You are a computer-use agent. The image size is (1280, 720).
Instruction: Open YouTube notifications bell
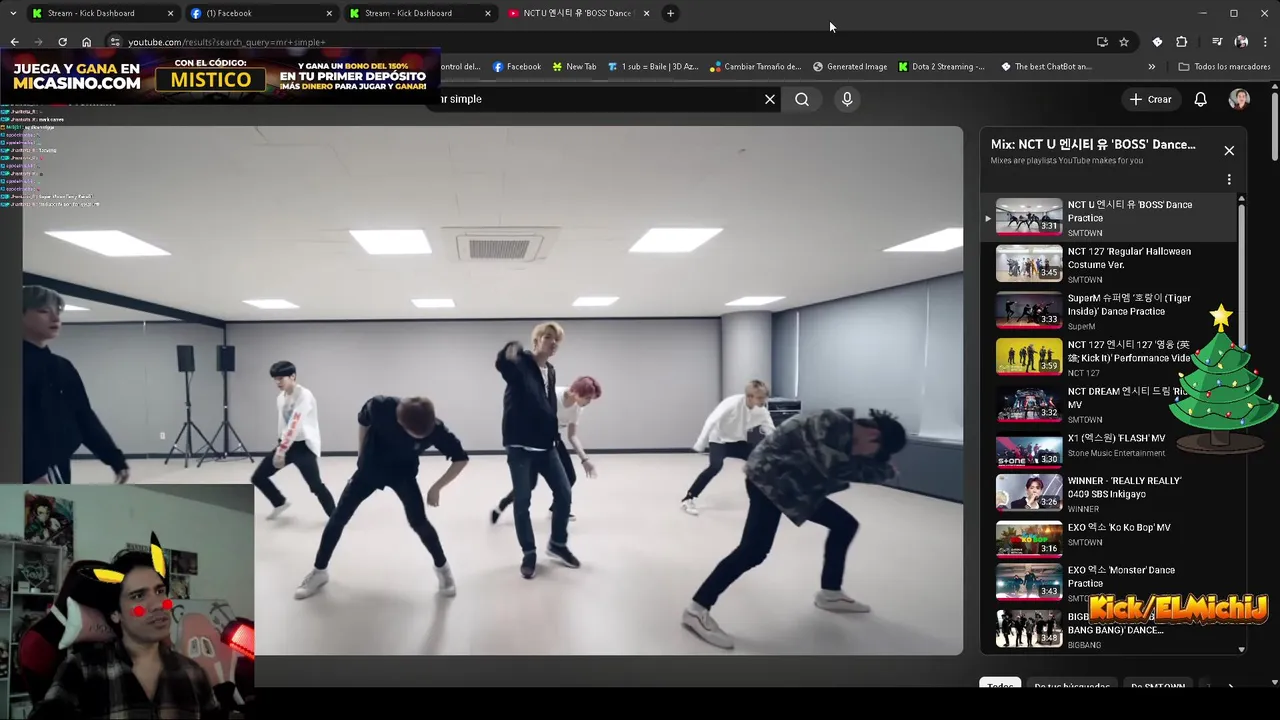coord(1201,99)
